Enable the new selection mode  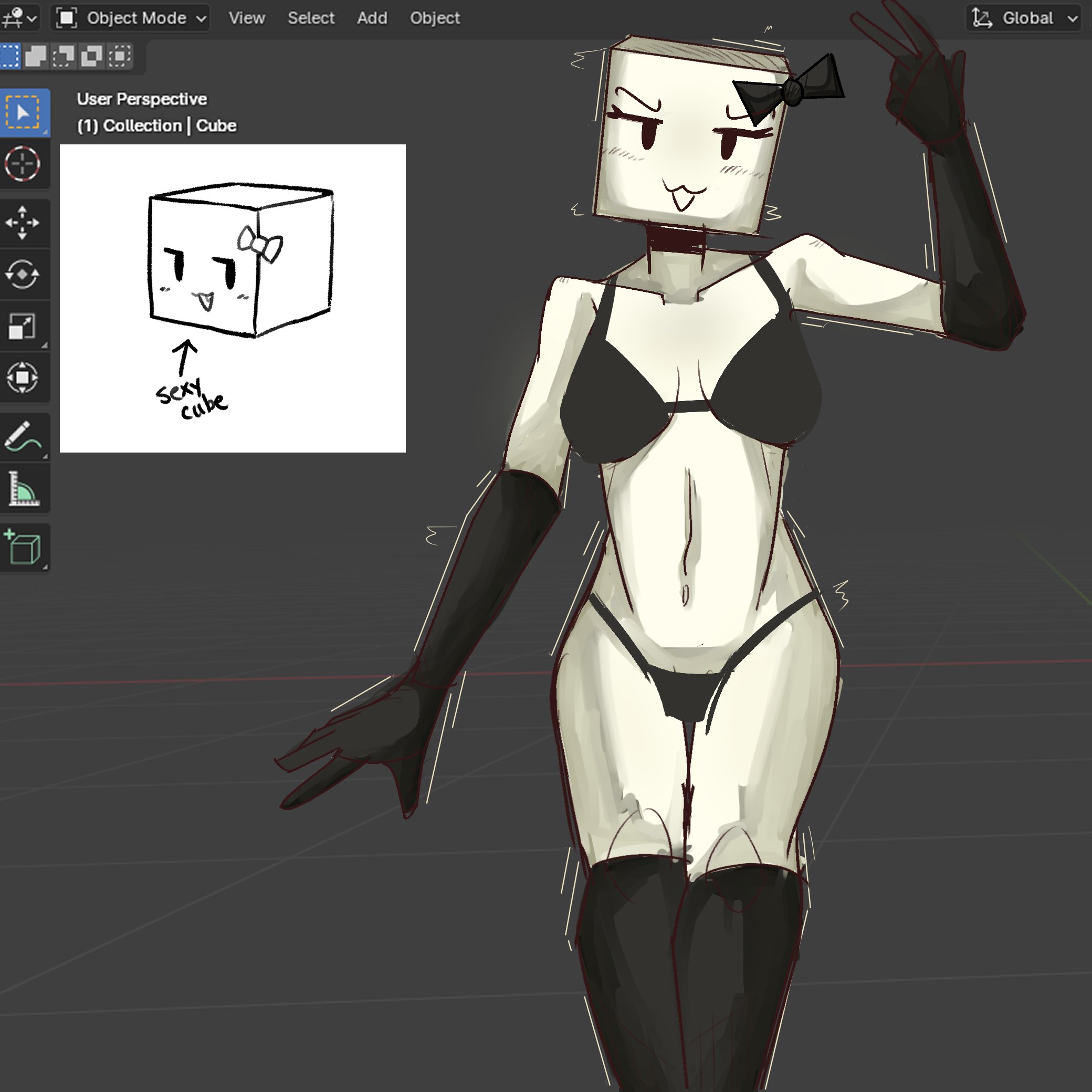8,56
